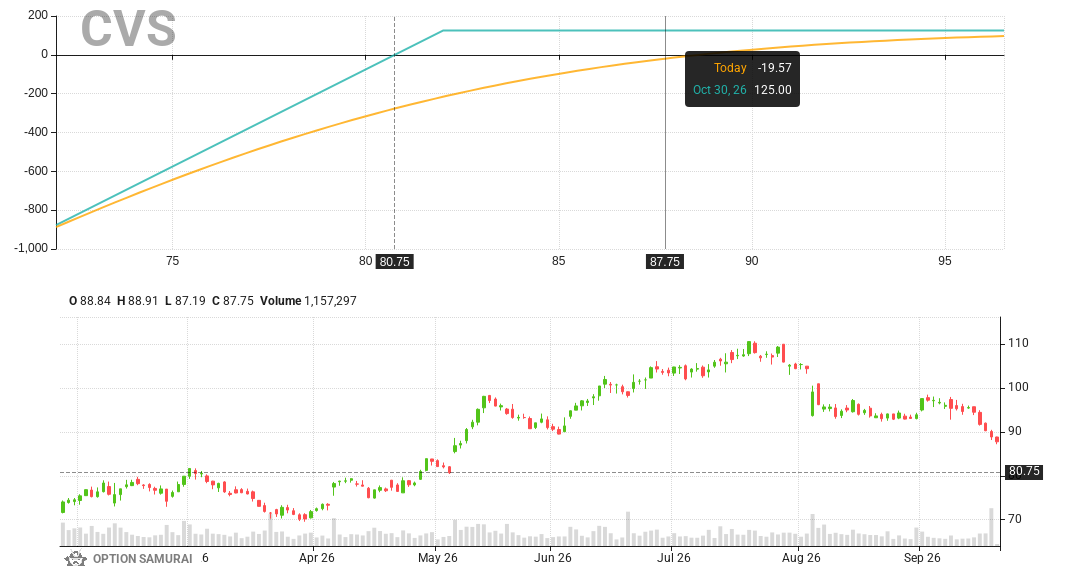Screen dimensions: 1072x570
Task: Click the -800 label on profit y-axis
Action: coord(36,209)
